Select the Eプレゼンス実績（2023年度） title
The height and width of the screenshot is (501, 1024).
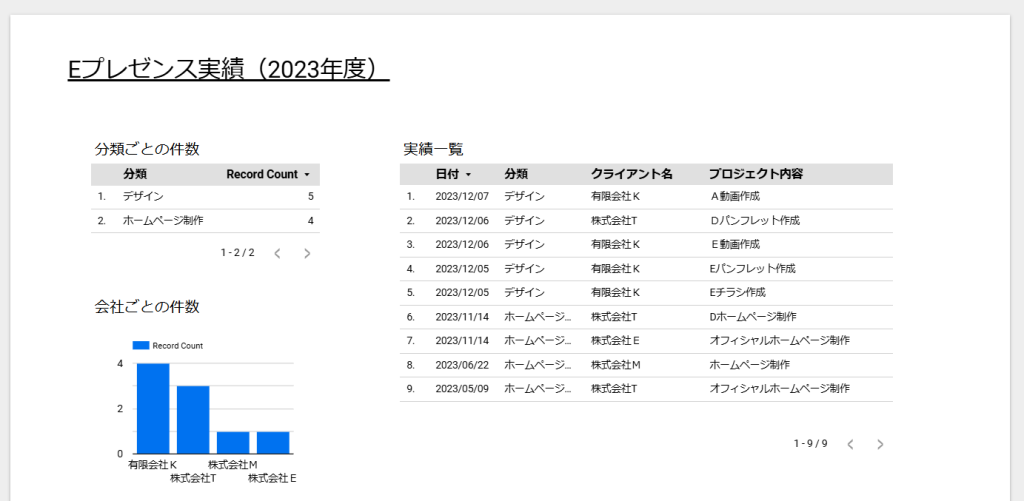click(x=229, y=71)
